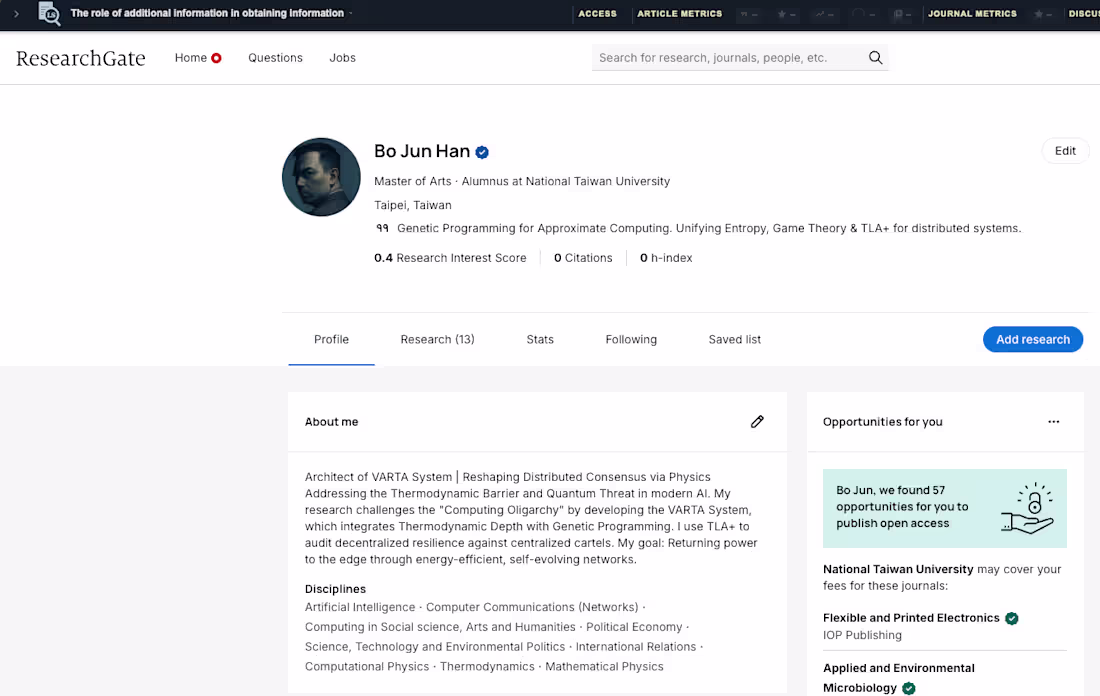Focus the research search field
The width and height of the screenshot is (1100, 696).
click(x=730, y=58)
